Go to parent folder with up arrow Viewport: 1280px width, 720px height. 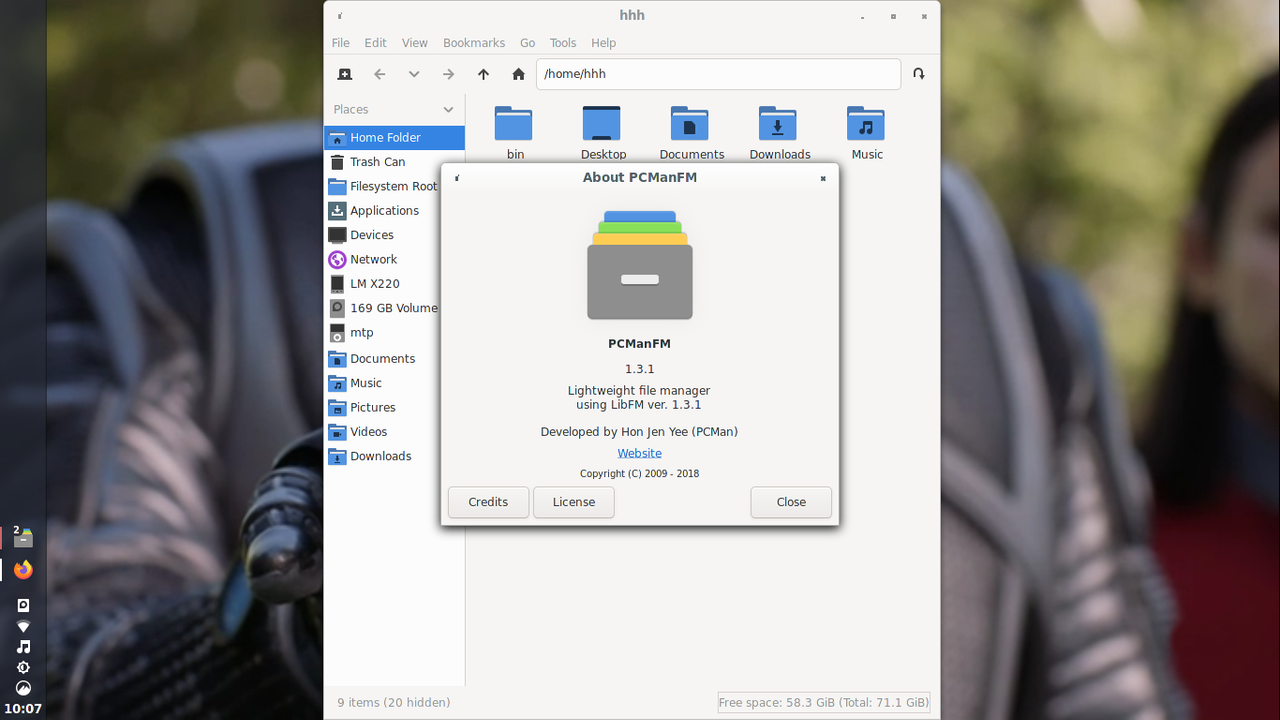click(x=484, y=74)
